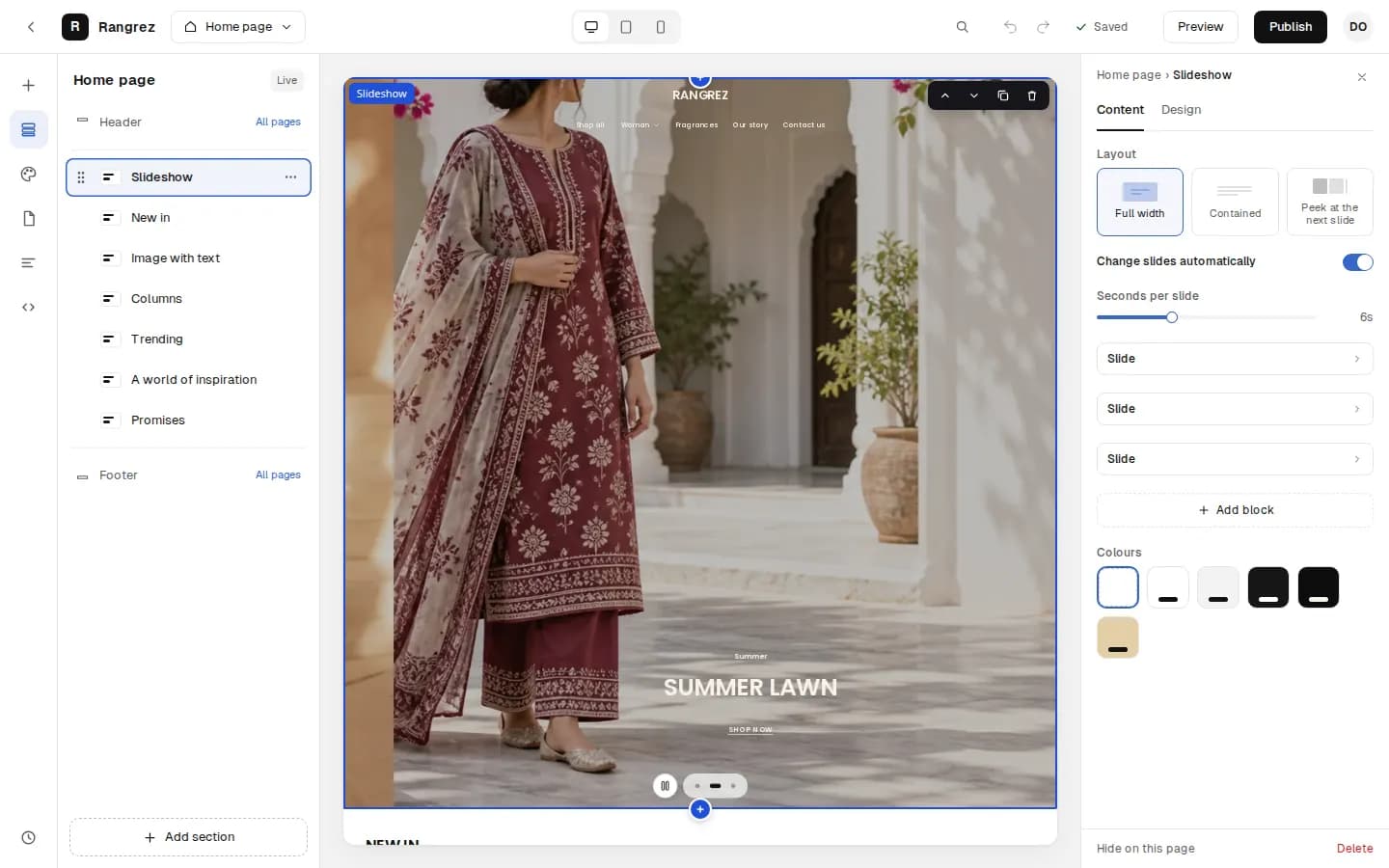Open the search magnifier icon
1389x868 pixels.
click(x=962, y=27)
